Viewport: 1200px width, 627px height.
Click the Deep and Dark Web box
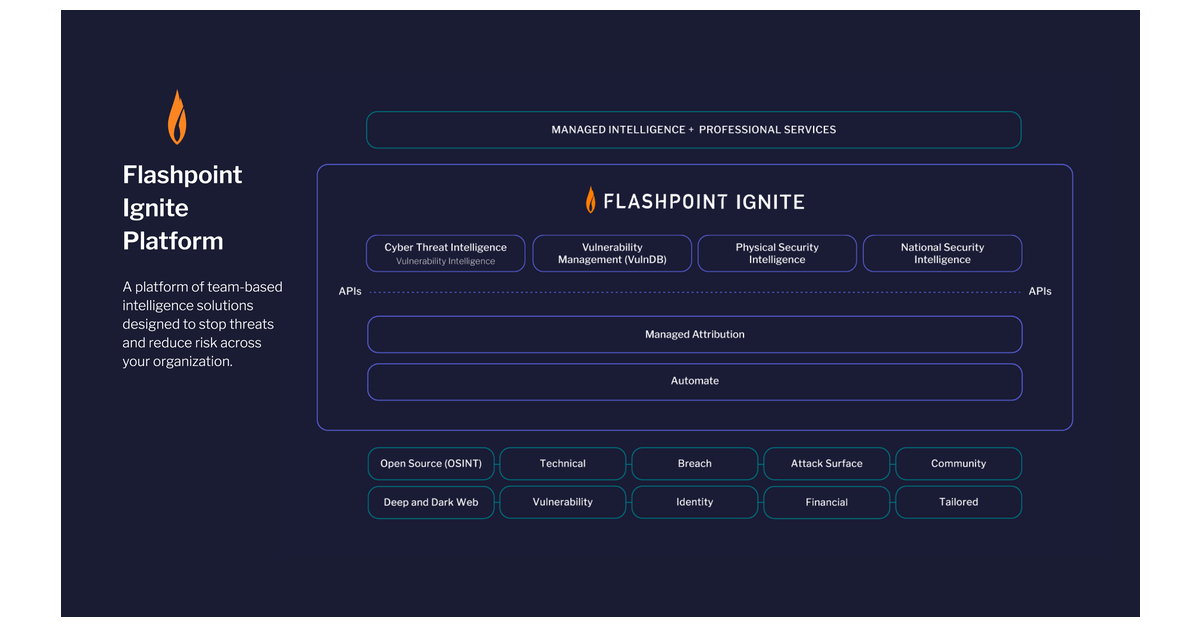(x=431, y=502)
